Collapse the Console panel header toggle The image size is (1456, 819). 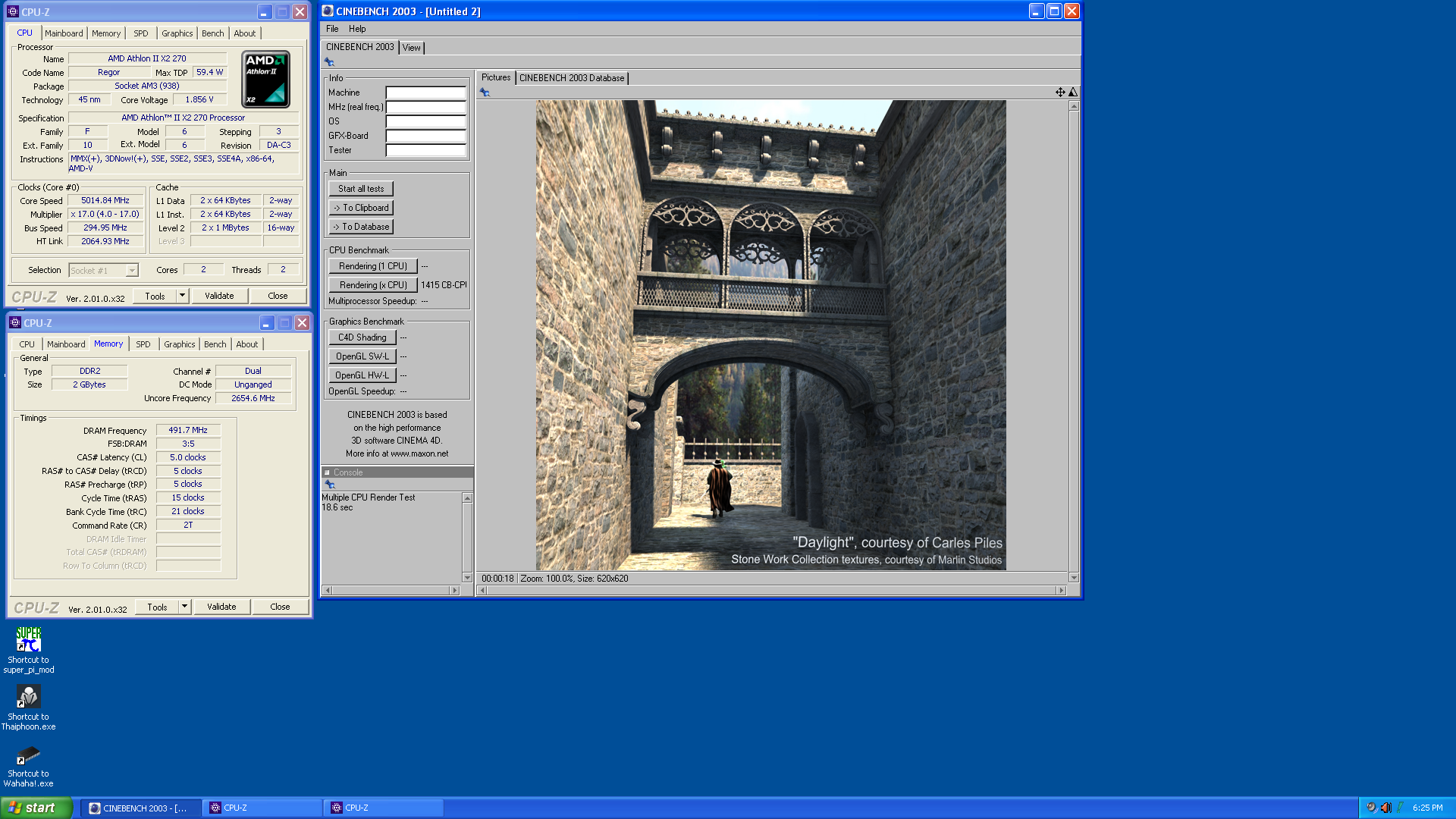tap(328, 472)
